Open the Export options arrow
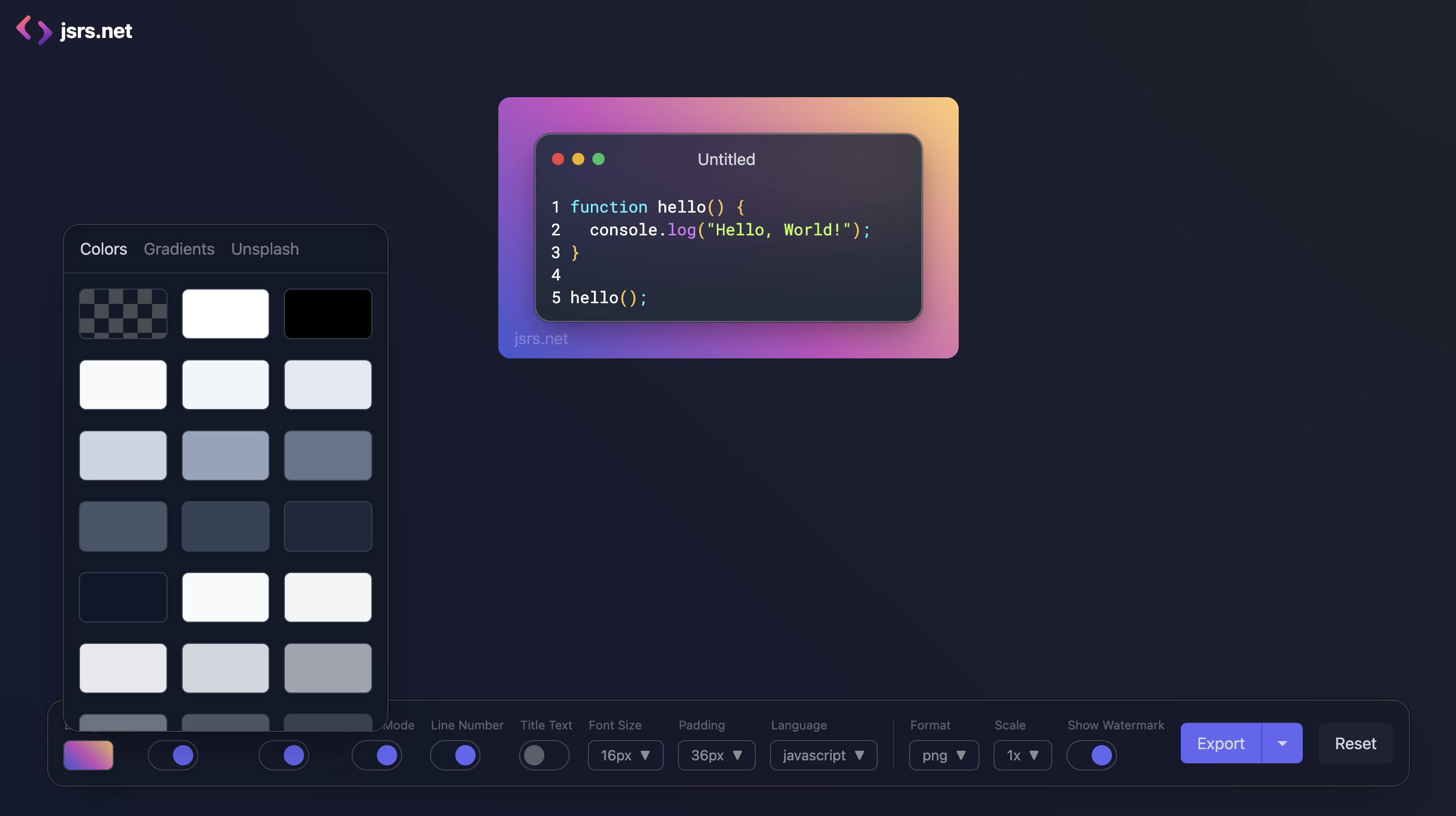Screen dimensions: 1456x816 (x=1281, y=743)
